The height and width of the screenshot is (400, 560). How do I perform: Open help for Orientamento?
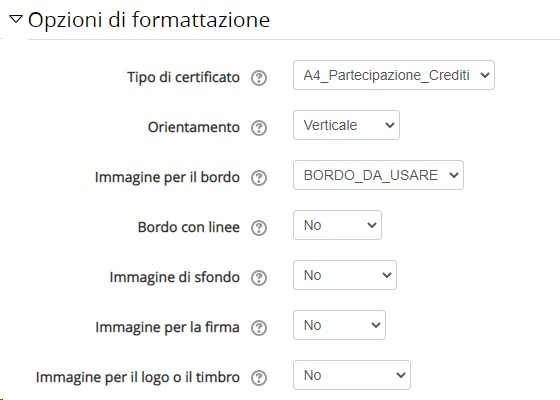[x=259, y=128]
